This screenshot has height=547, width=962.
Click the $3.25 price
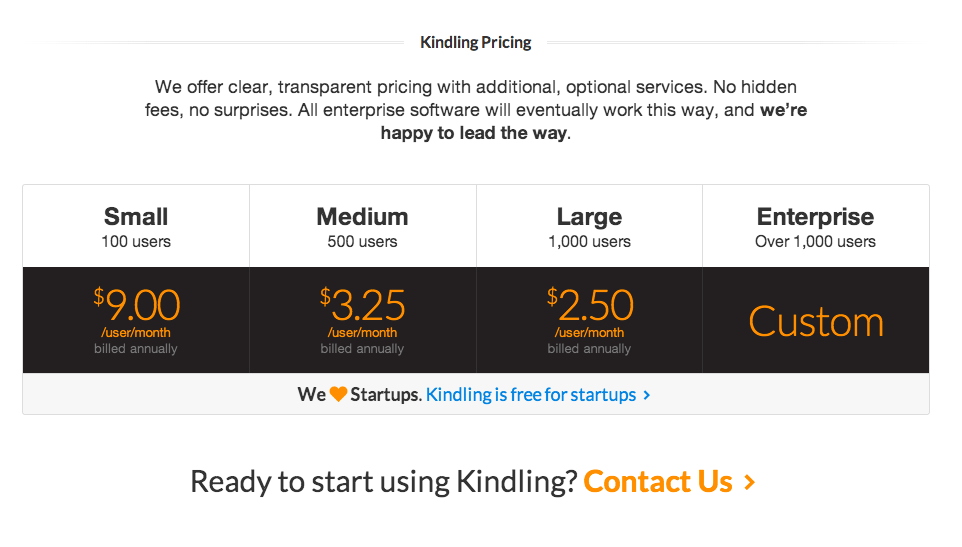[x=363, y=305]
